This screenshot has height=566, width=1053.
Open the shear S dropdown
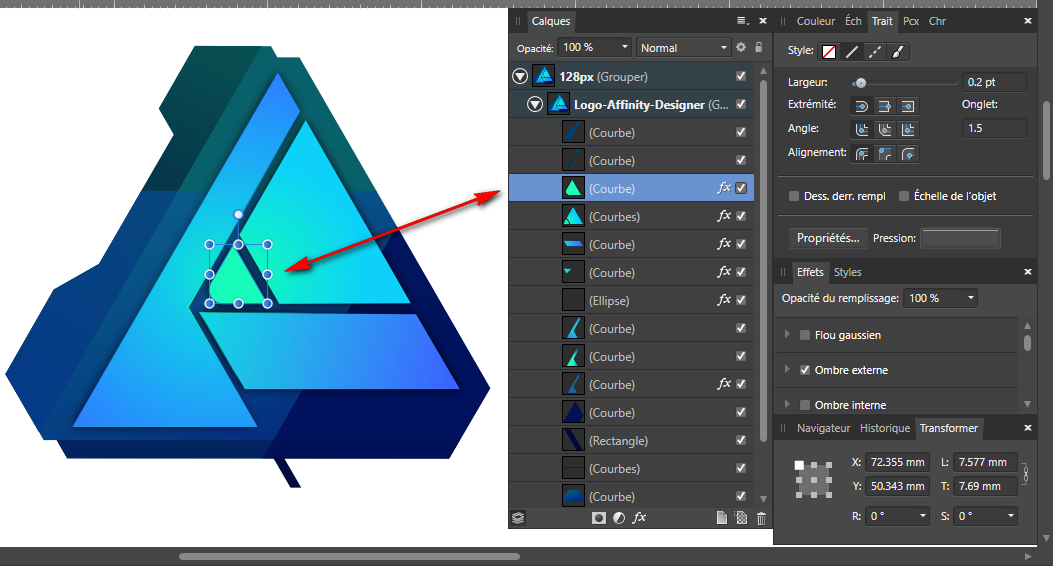pyautogui.click(x=1010, y=516)
